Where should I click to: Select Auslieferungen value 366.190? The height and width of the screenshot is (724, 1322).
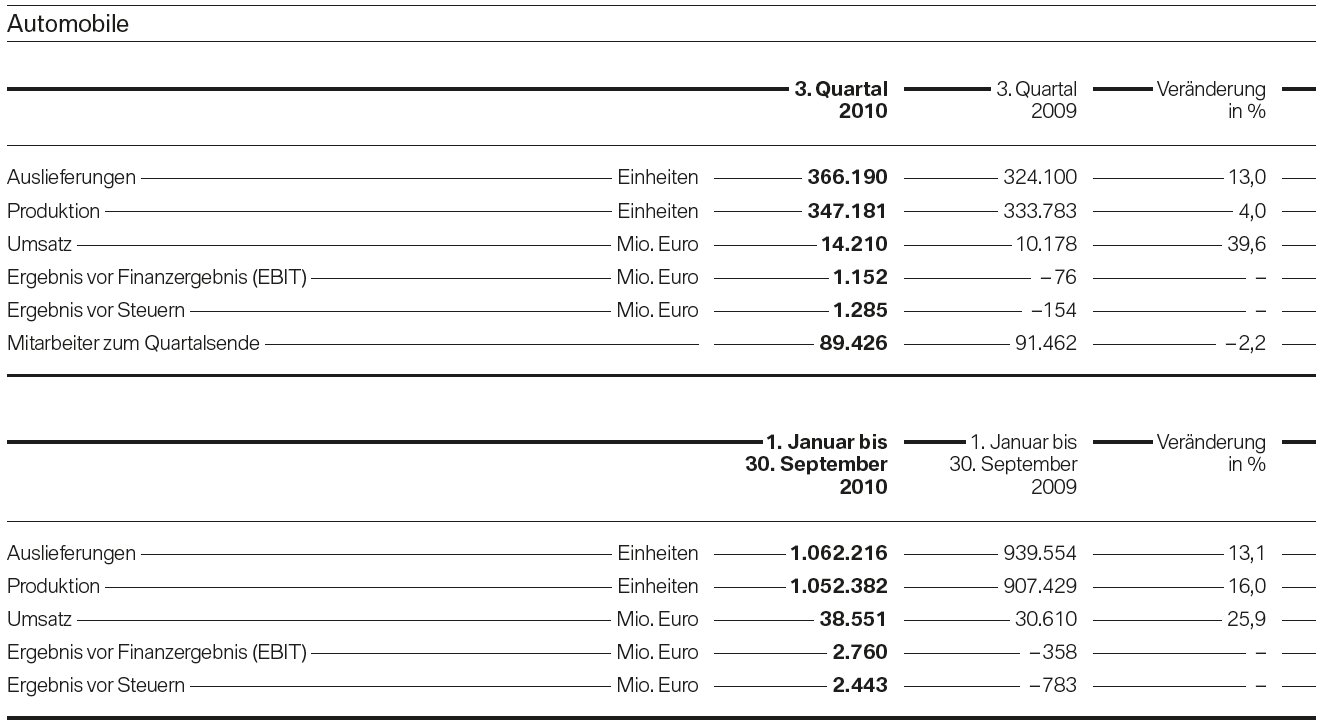847,178
